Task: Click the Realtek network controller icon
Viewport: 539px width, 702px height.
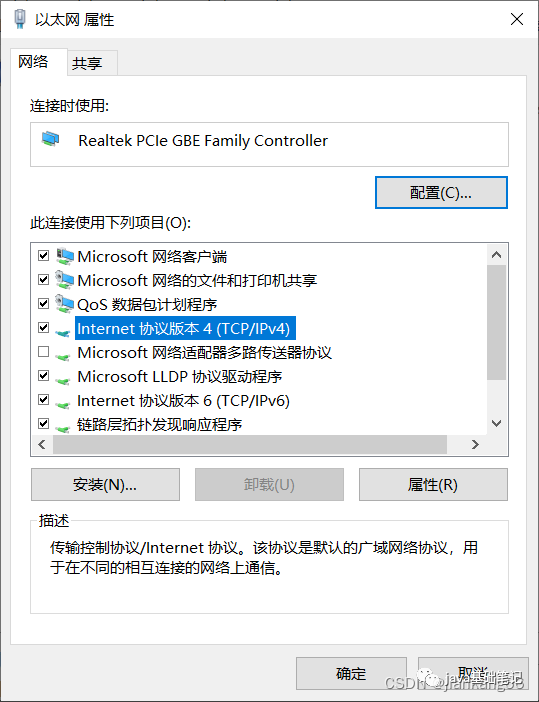Action: click(x=50, y=139)
